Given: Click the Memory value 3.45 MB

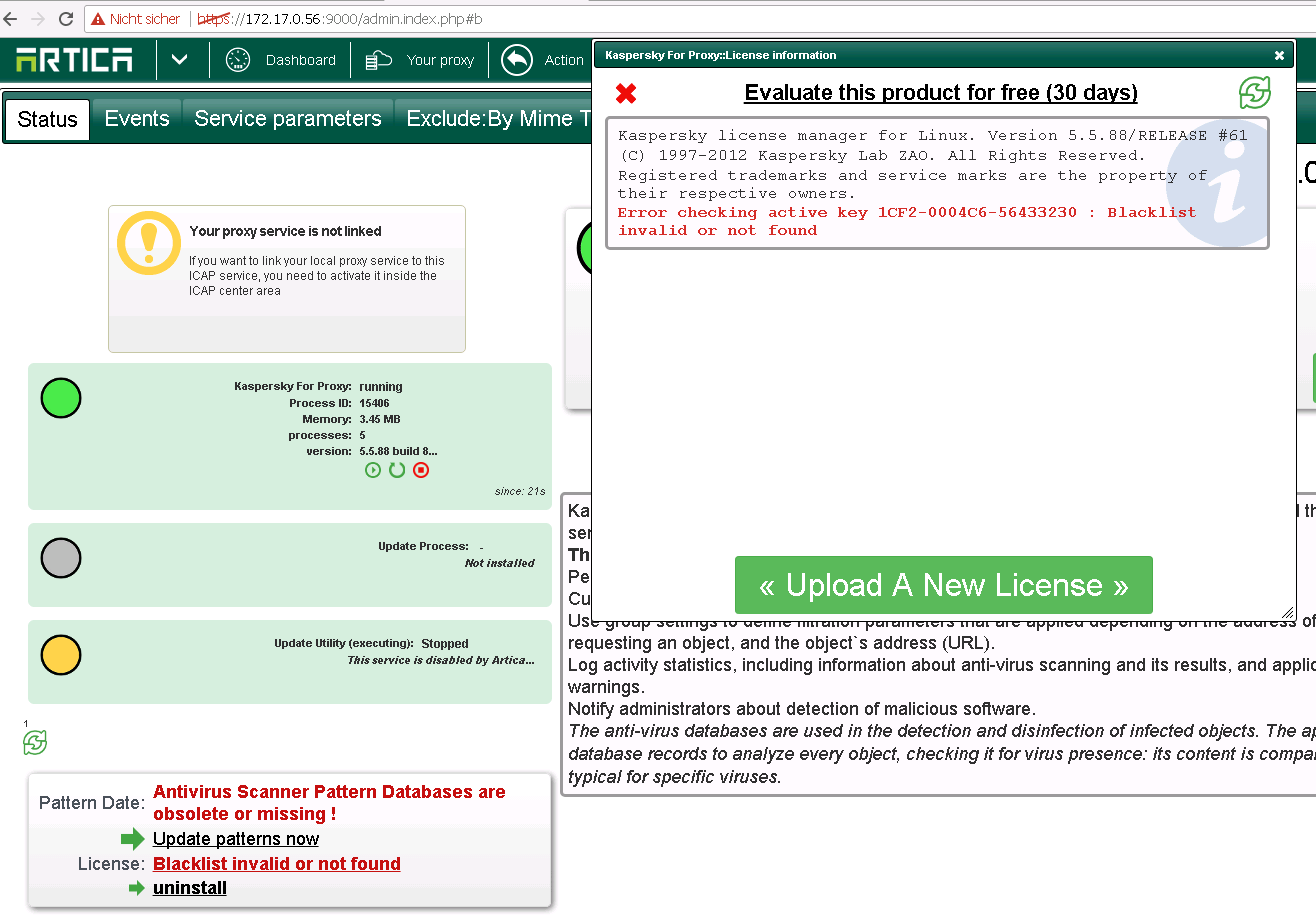Looking at the screenshot, I should point(380,419).
